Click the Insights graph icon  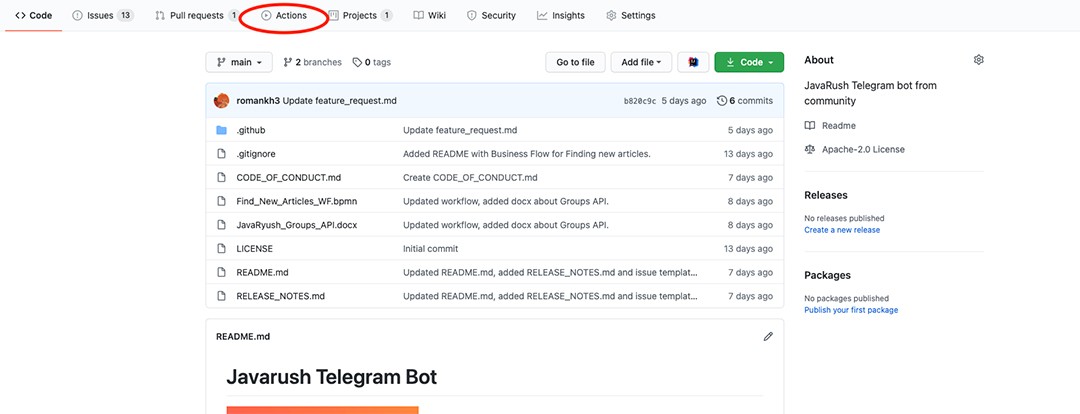542,15
